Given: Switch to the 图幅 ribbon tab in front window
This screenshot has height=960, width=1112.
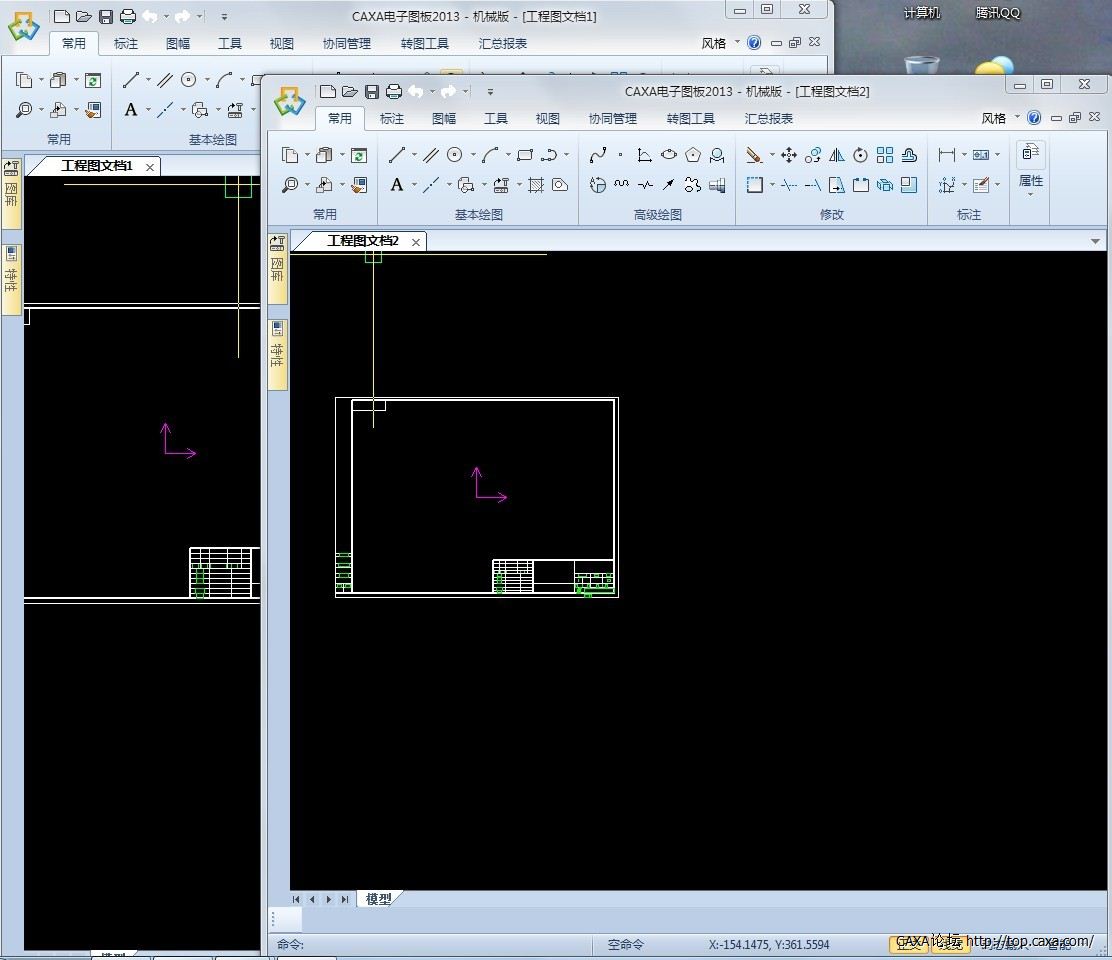Looking at the screenshot, I should coord(444,118).
